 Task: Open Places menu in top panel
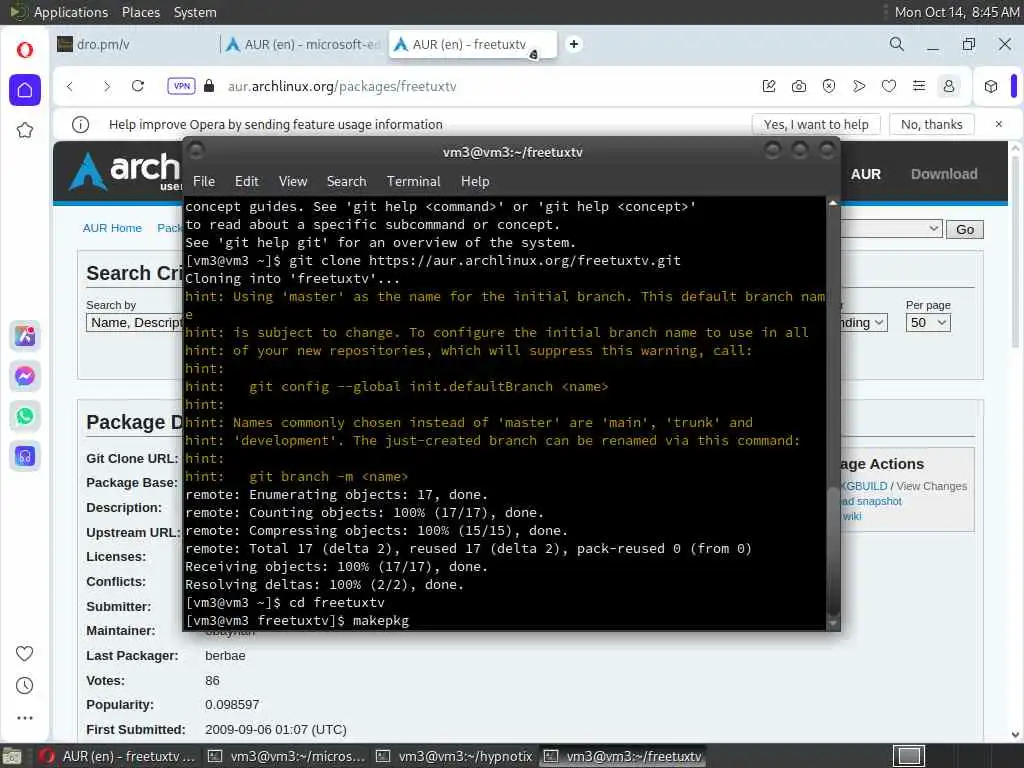click(140, 12)
